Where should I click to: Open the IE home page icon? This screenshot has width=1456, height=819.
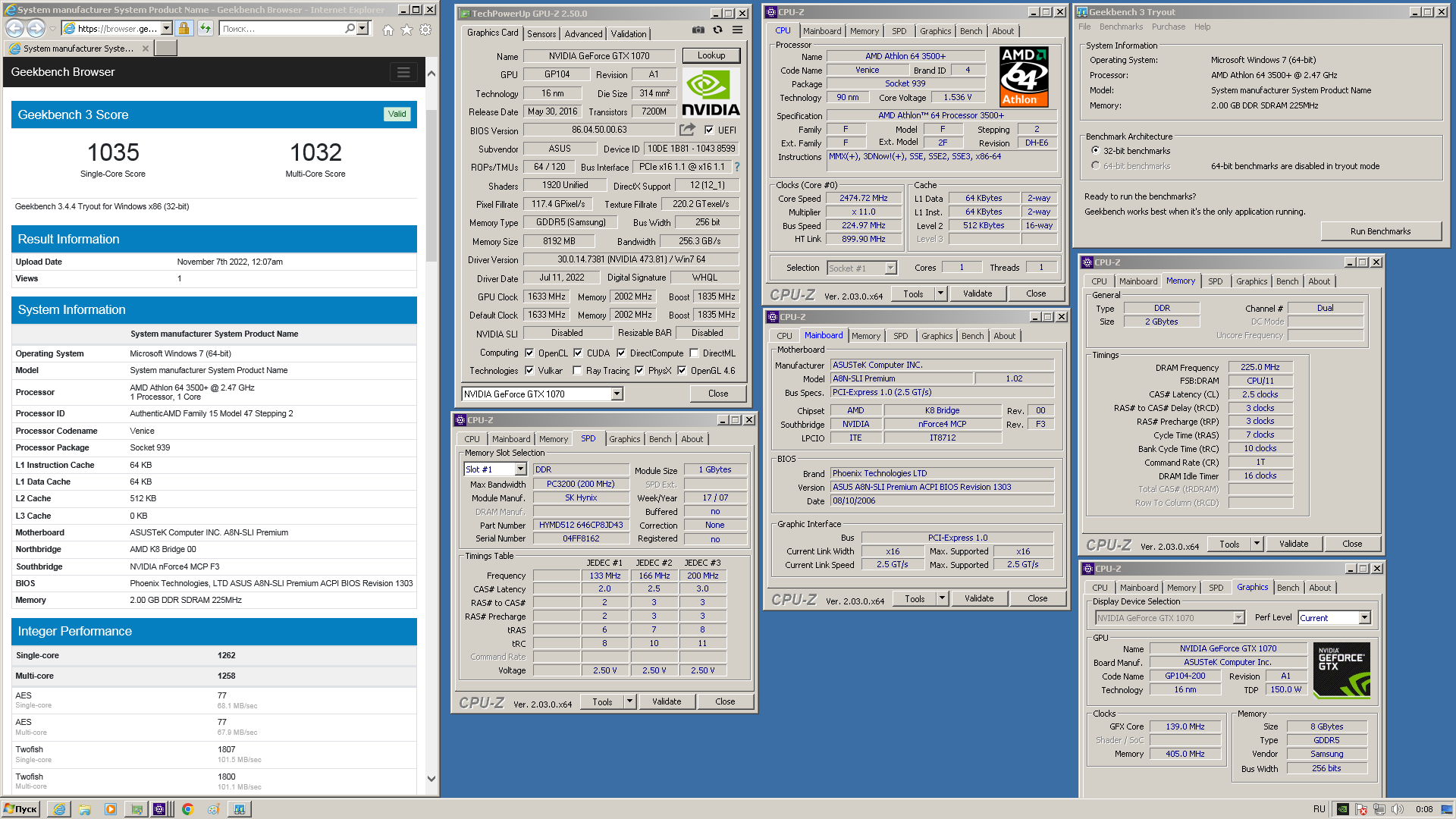pos(388,29)
